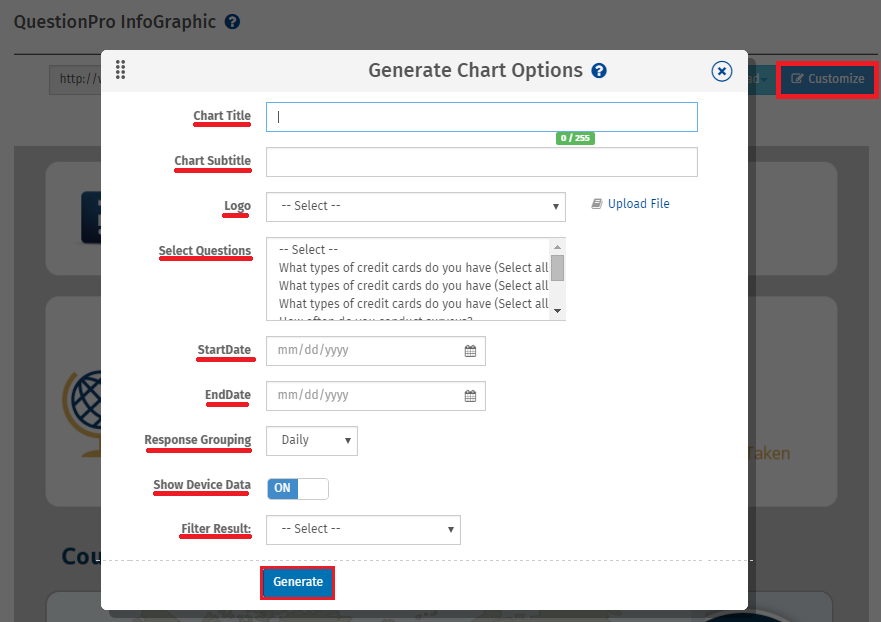Click the Chart Title label
Image resolution: width=881 pixels, height=622 pixels.
[x=222, y=116]
